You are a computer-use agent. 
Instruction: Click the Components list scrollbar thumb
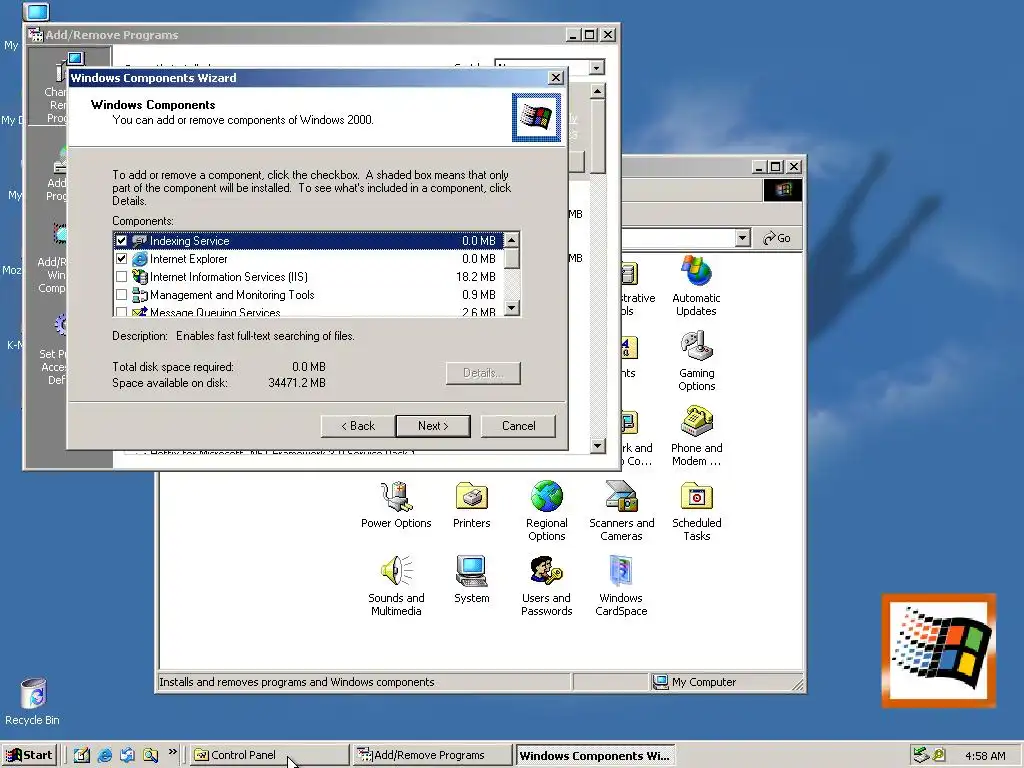(512, 259)
